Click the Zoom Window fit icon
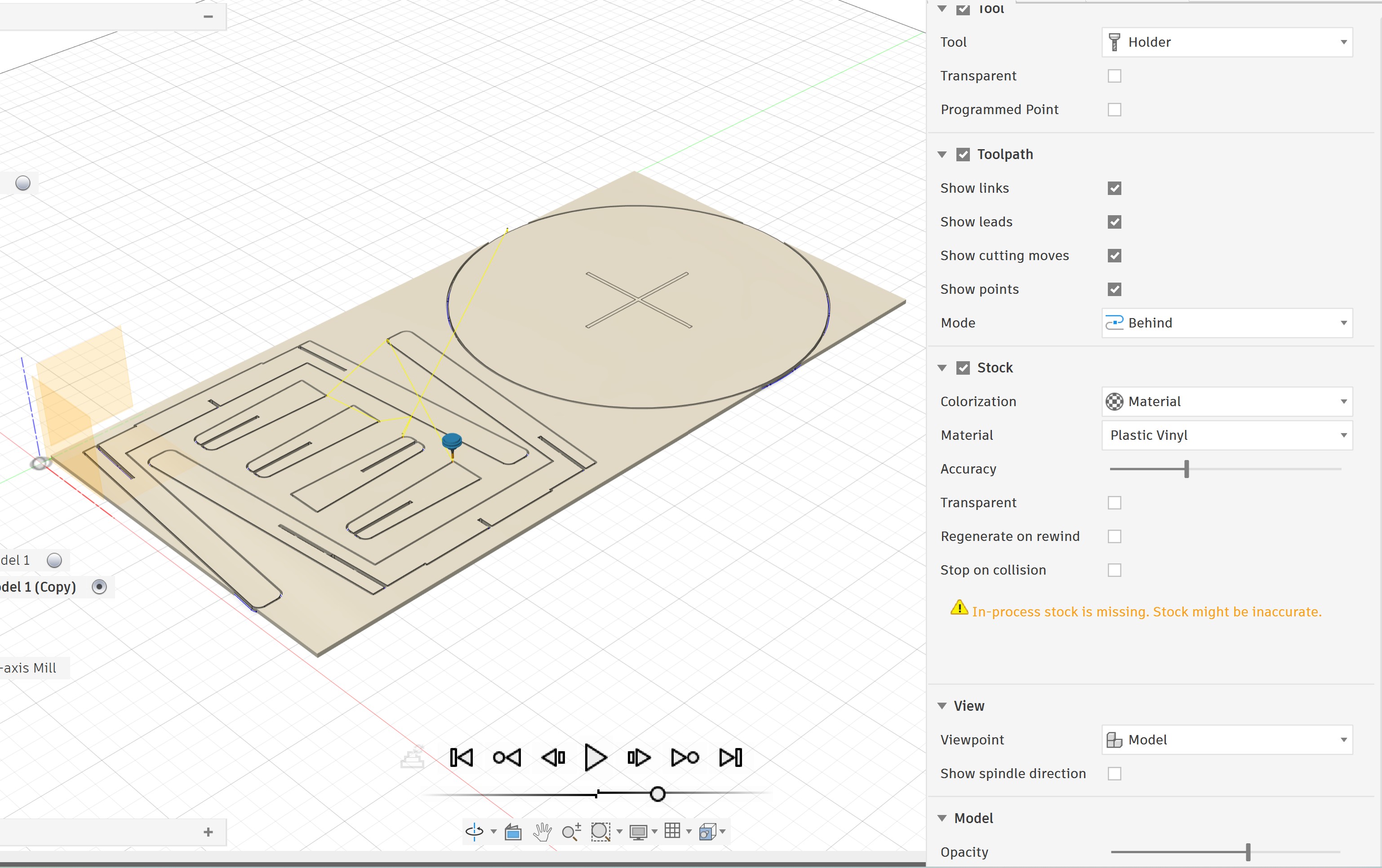1382x868 pixels. (x=600, y=831)
